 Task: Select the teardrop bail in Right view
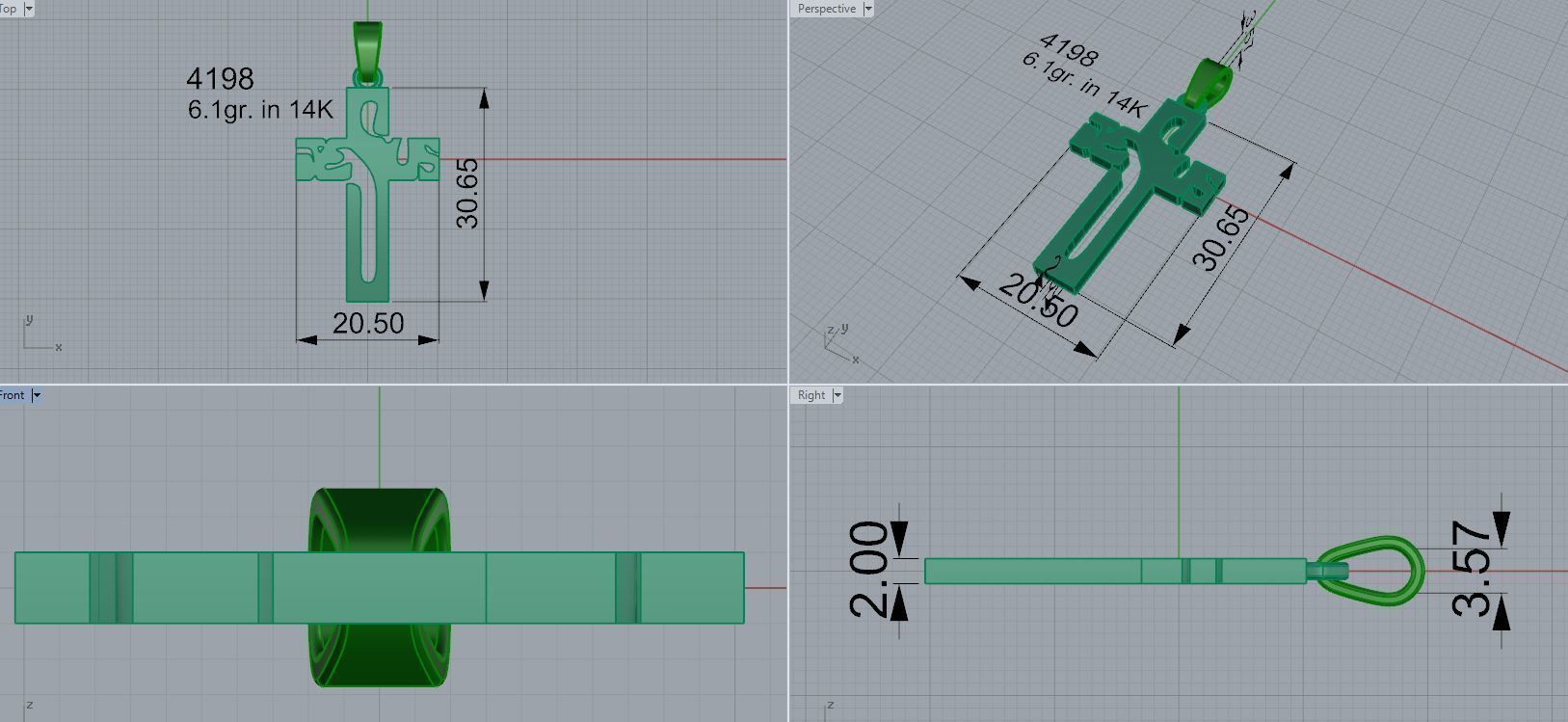(x=1370, y=571)
